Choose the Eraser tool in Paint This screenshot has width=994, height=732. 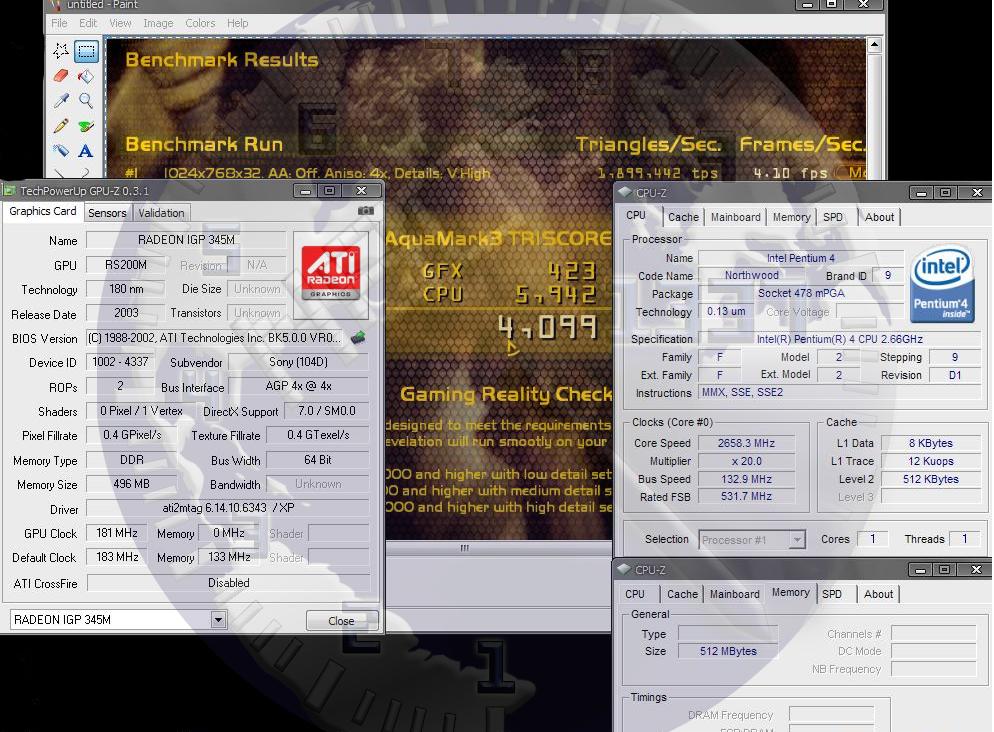(61, 76)
